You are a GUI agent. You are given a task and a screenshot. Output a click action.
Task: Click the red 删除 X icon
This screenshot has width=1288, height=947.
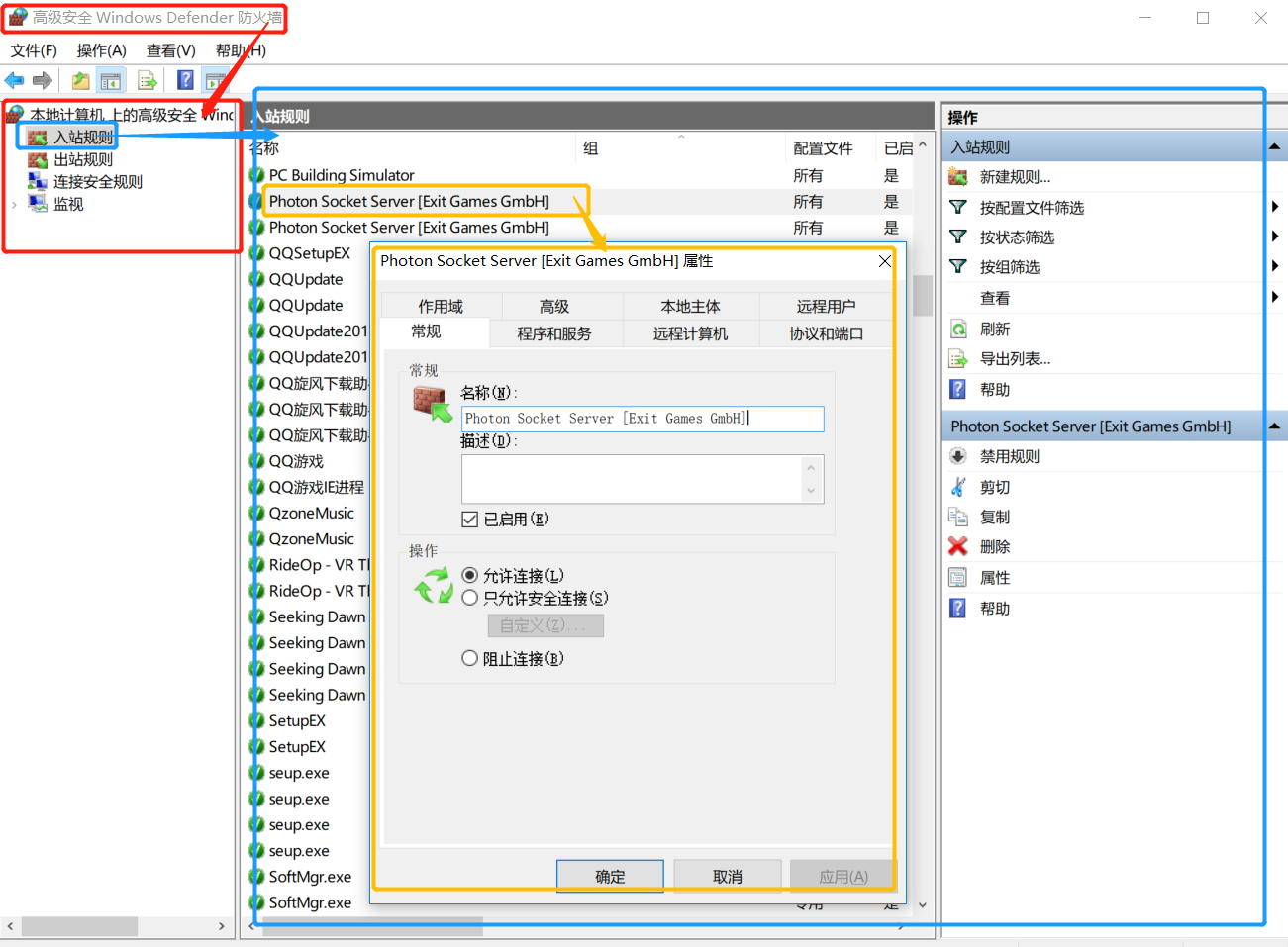click(x=958, y=546)
